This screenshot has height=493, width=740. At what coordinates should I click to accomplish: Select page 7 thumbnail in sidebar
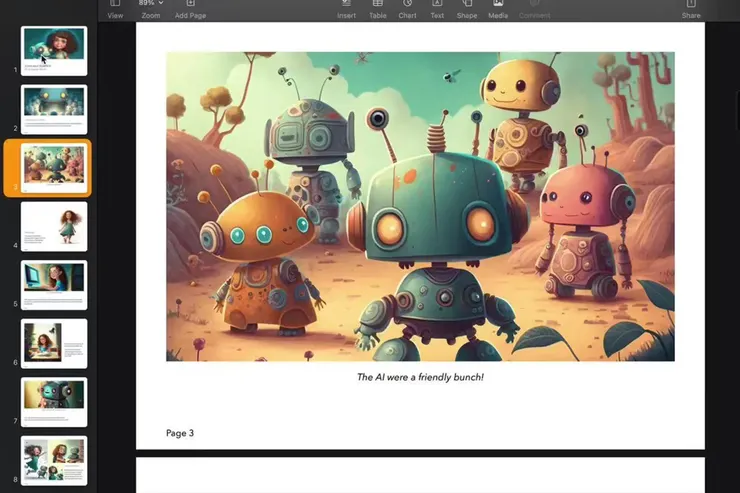(54, 402)
